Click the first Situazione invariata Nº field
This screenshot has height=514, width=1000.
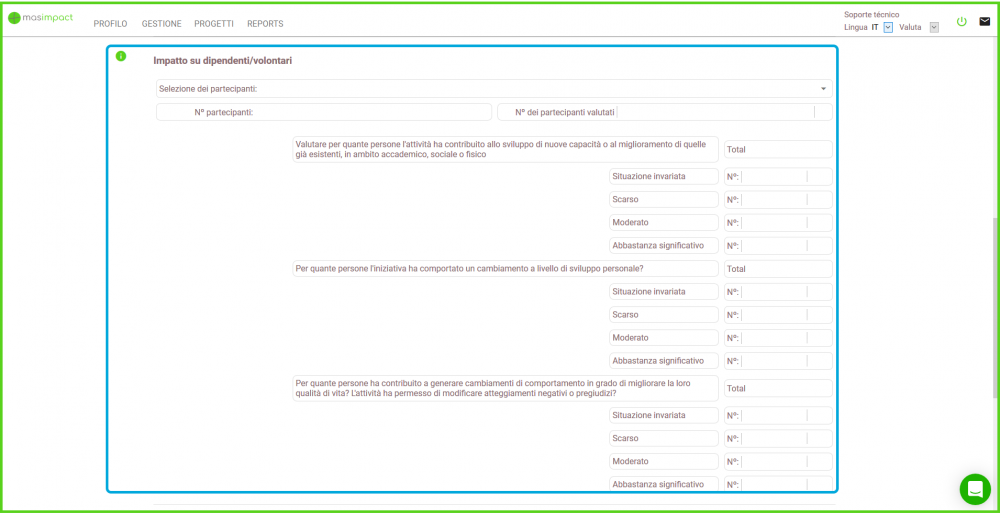tap(773, 176)
